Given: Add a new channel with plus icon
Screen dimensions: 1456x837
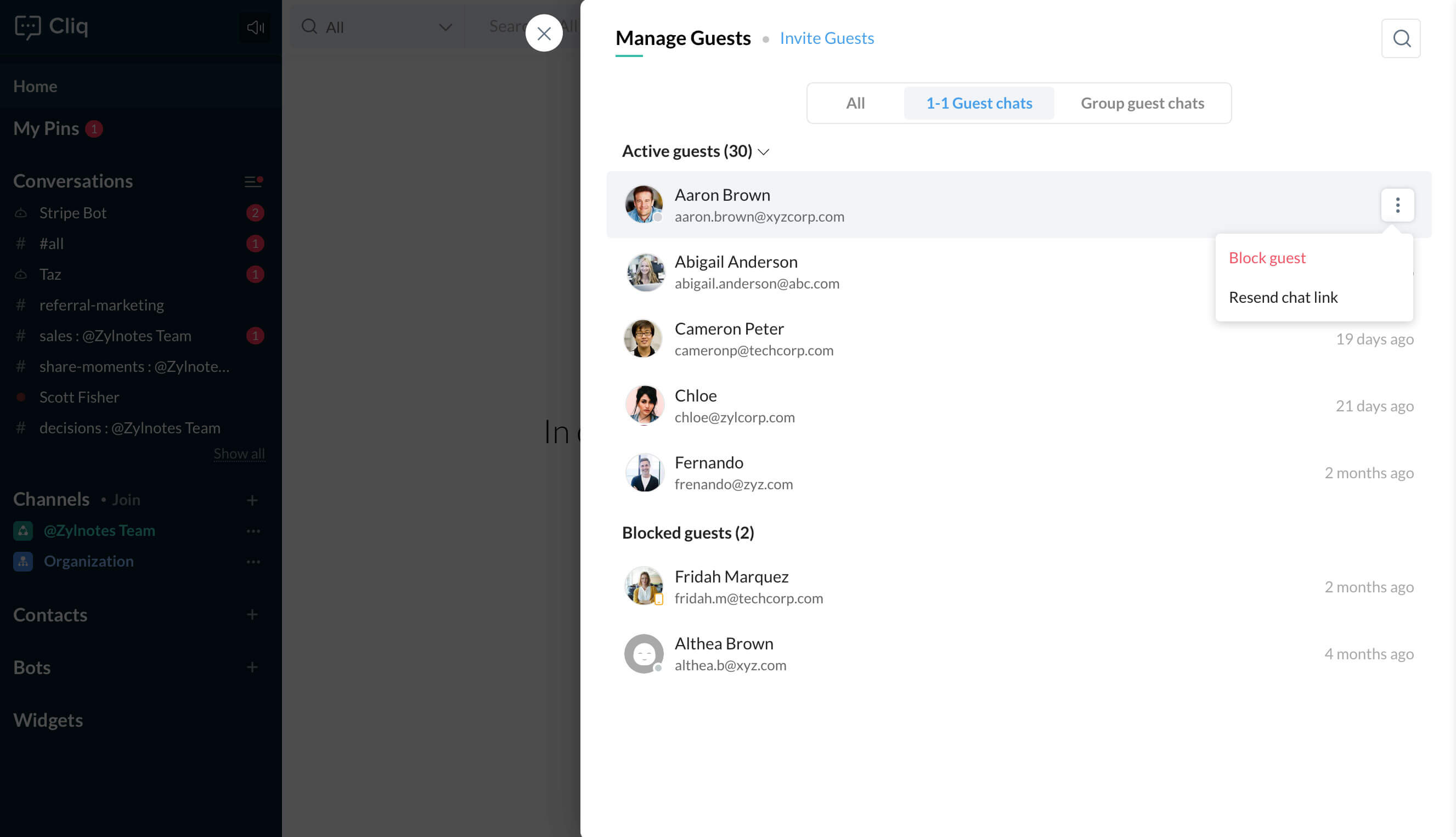Looking at the screenshot, I should pyautogui.click(x=252, y=500).
